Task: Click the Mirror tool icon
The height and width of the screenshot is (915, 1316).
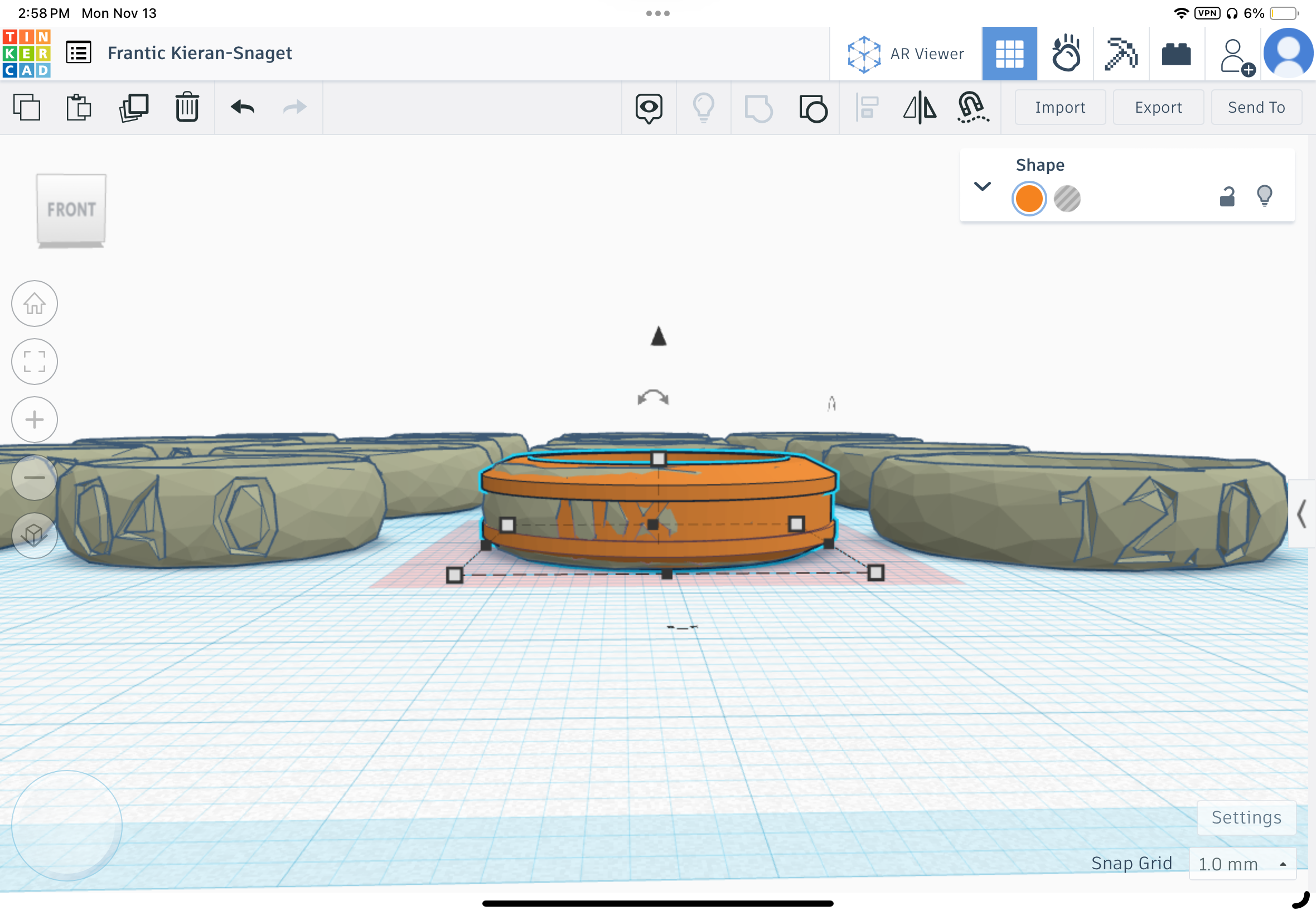Action: coord(919,107)
